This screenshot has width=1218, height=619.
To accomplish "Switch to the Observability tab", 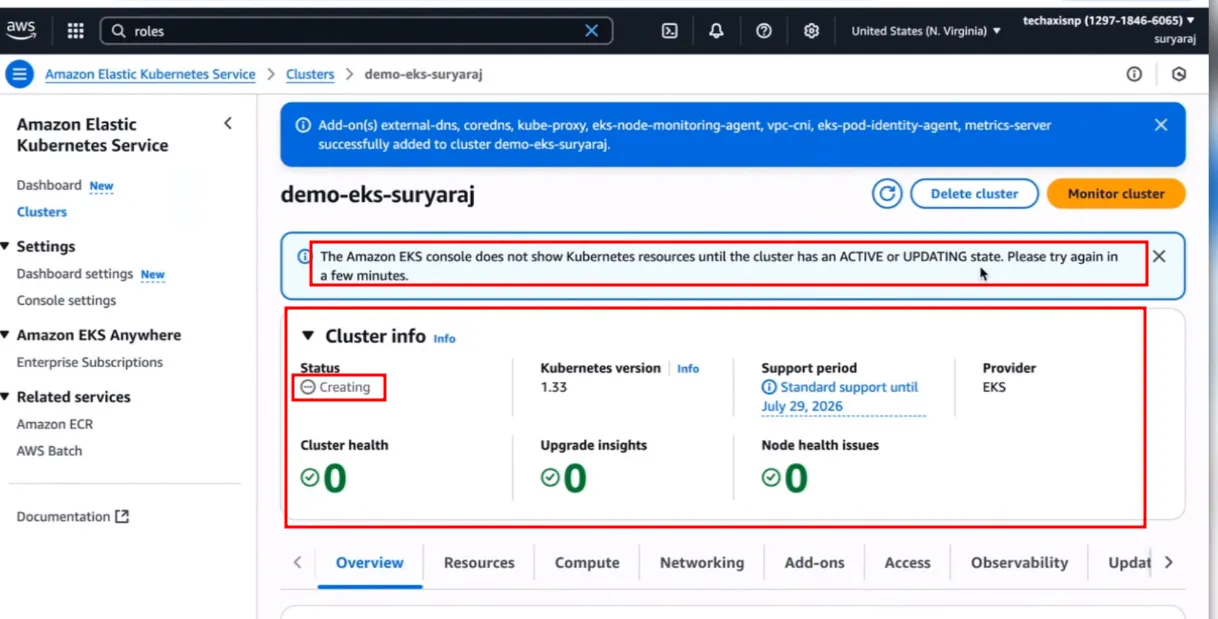I will (1019, 563).
